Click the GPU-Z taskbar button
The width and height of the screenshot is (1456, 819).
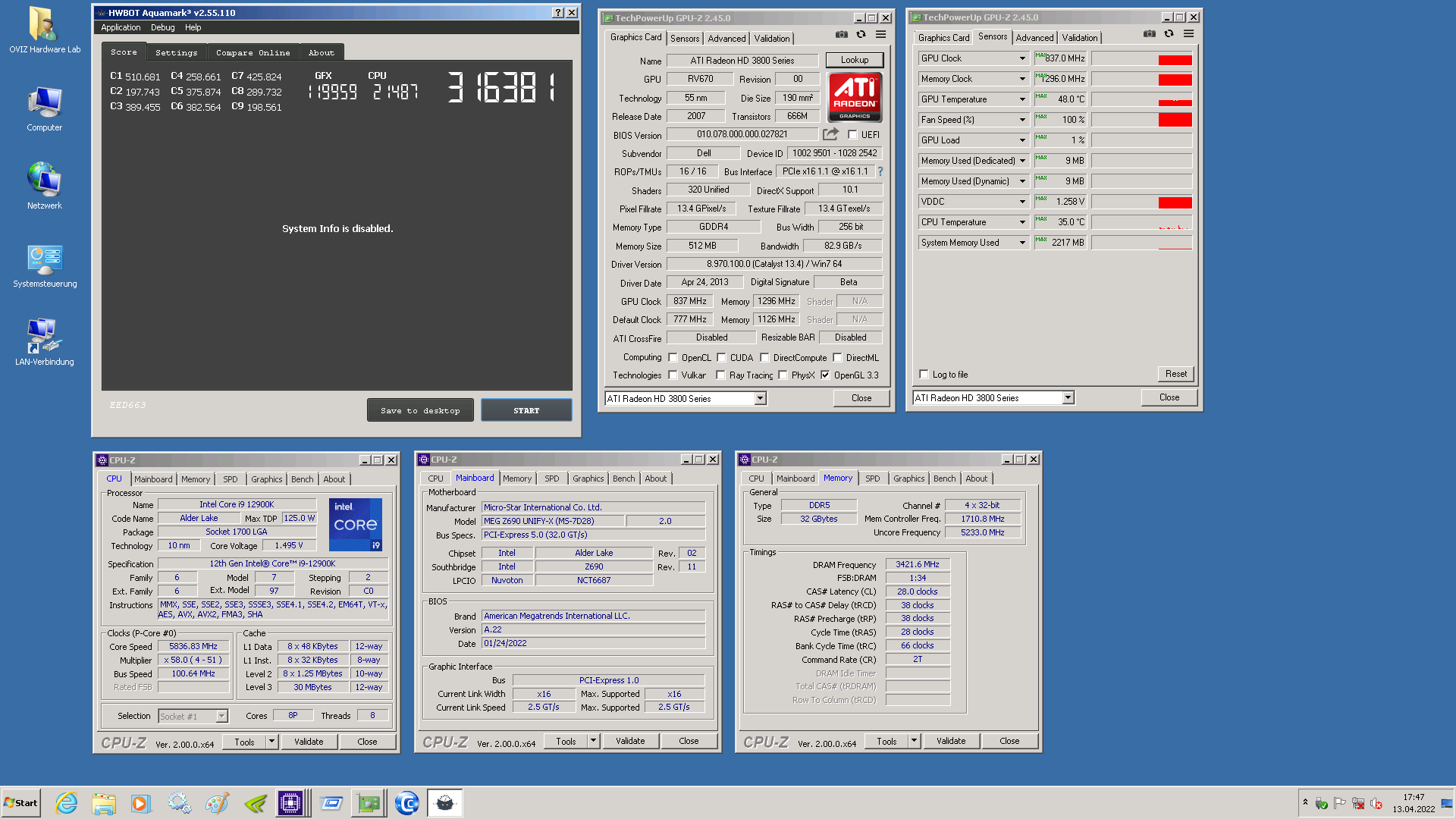pyautogui.click(x=369, y=803)
